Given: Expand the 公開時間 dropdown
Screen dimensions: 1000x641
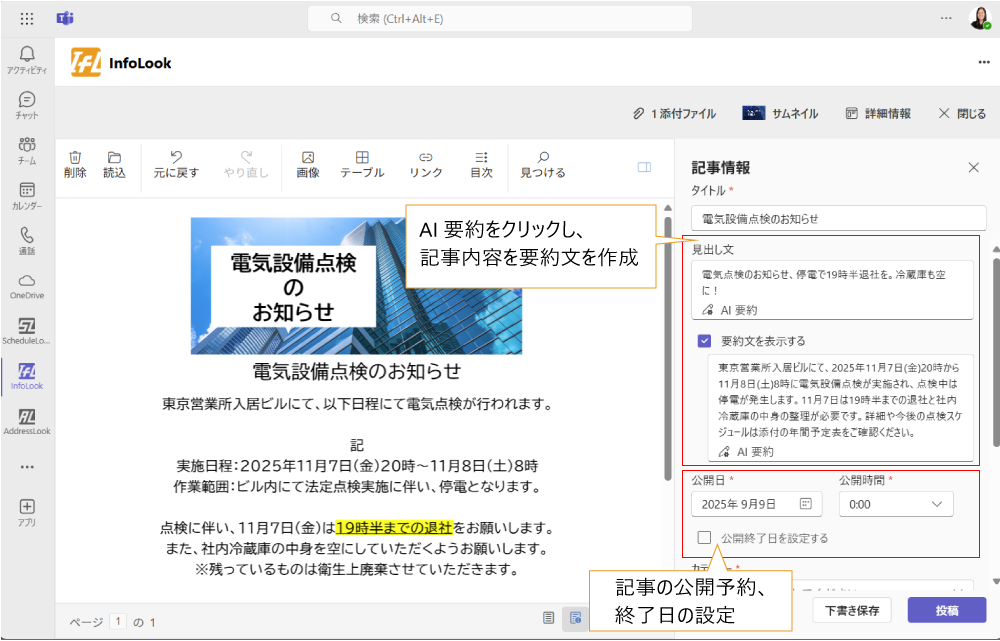Looking at the screenshot, I should click(895, 505).
